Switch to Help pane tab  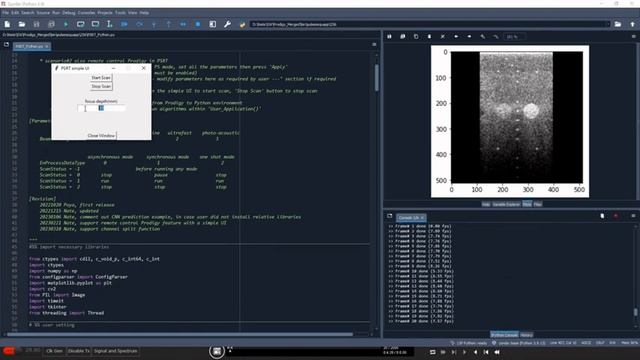[x=486, y=204]
